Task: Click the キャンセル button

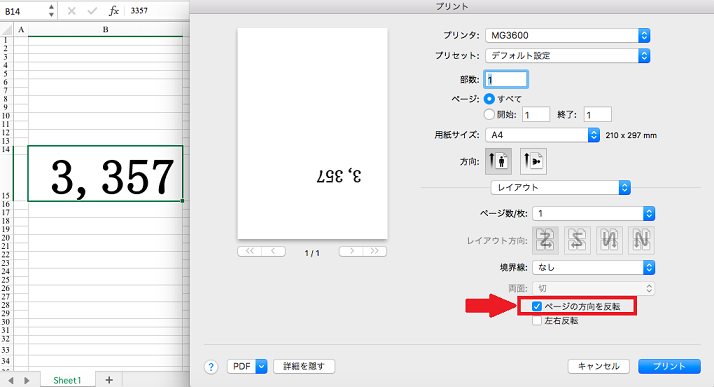Action: point(598,366)
